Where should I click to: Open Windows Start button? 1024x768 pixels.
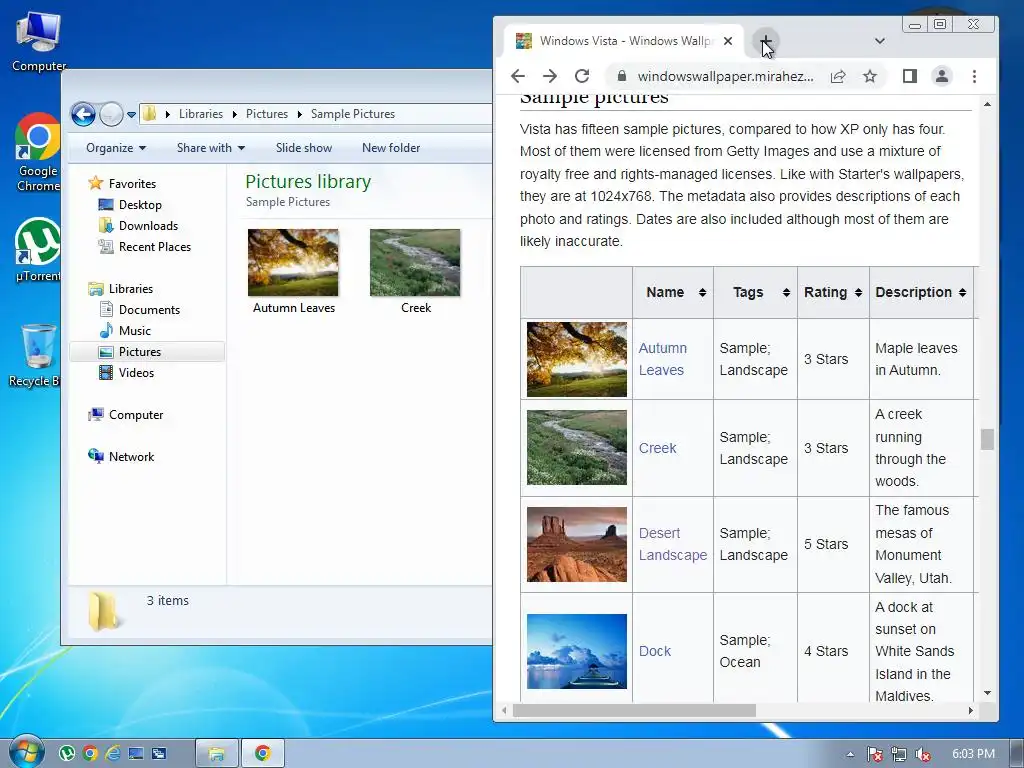(x=27, y=753)
